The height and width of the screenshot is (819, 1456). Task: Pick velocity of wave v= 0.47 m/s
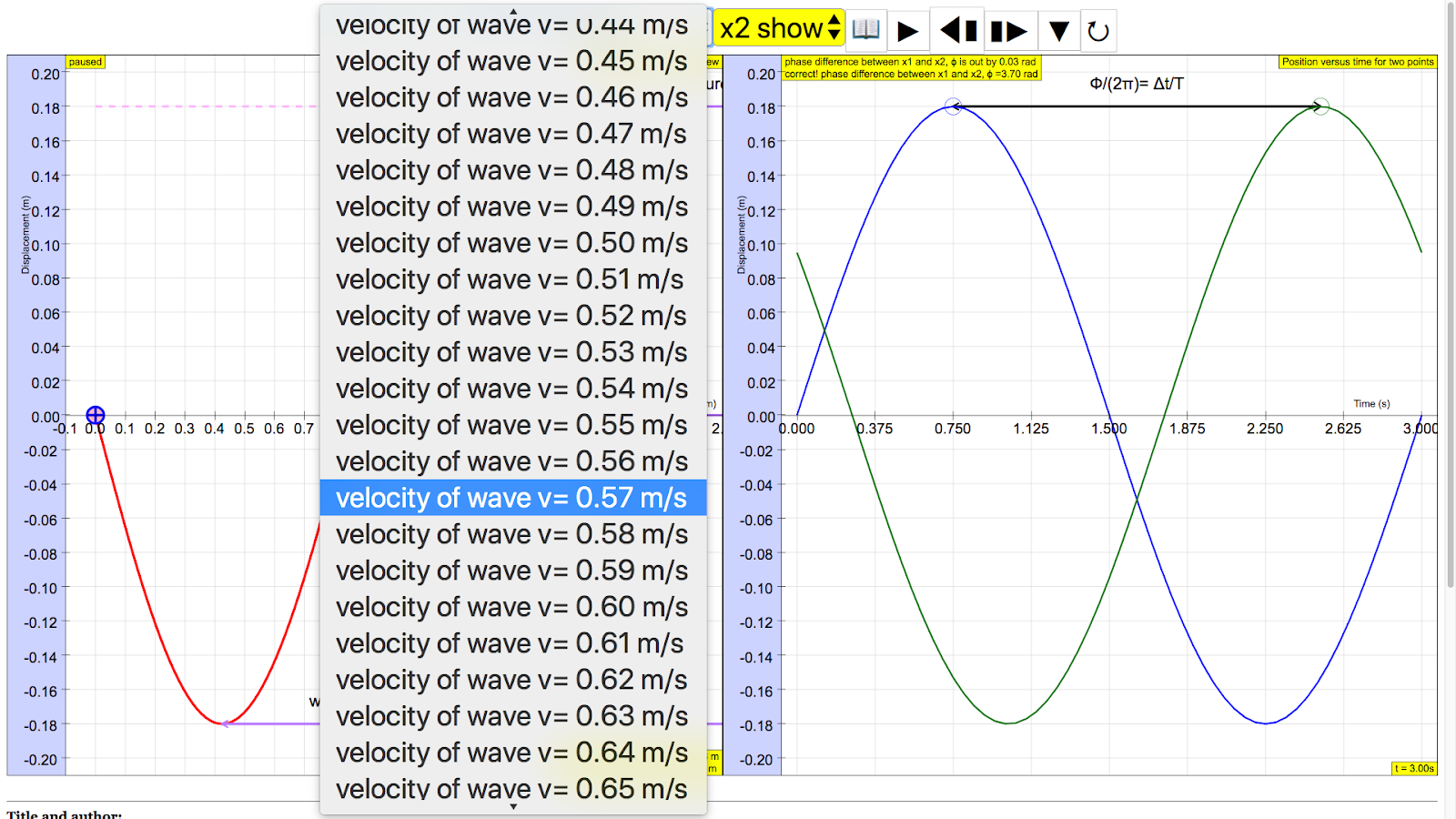(513, 134)
